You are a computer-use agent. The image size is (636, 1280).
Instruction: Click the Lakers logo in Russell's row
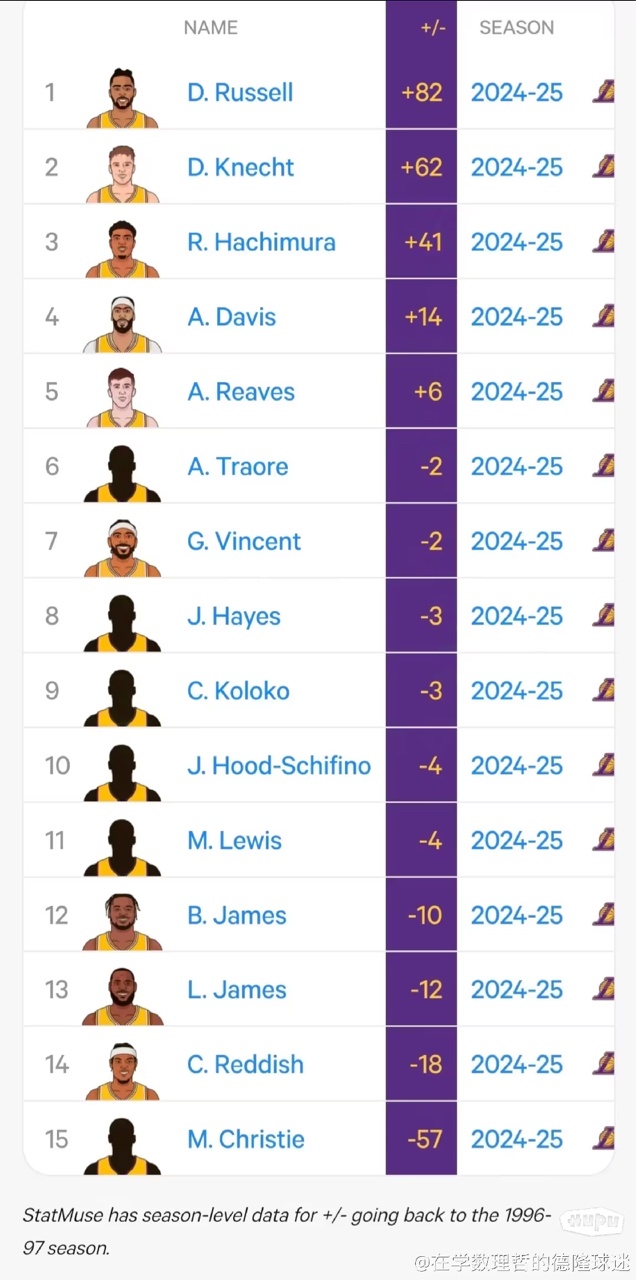coord(604,93)
